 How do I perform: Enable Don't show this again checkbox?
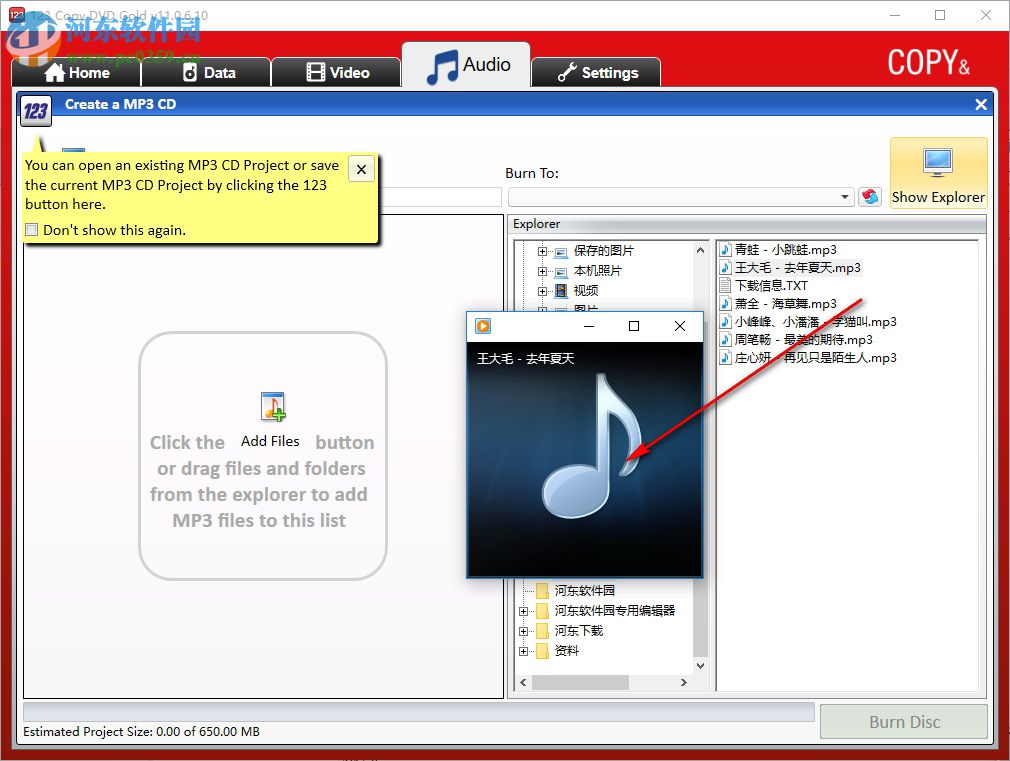click(32, 230)
